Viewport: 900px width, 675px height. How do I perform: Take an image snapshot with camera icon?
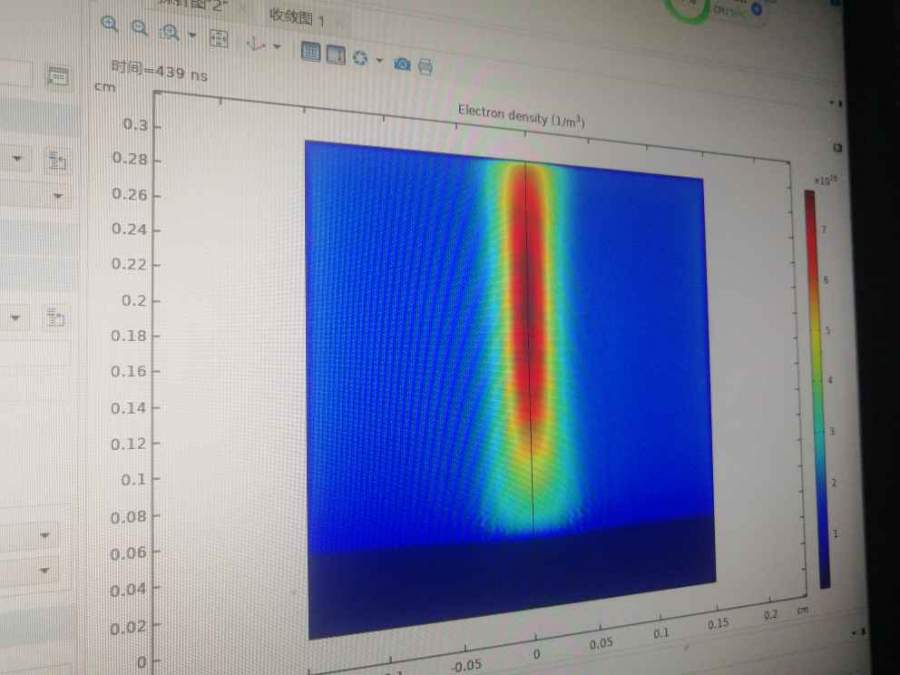pyautogui.click(x=402, y=64)
